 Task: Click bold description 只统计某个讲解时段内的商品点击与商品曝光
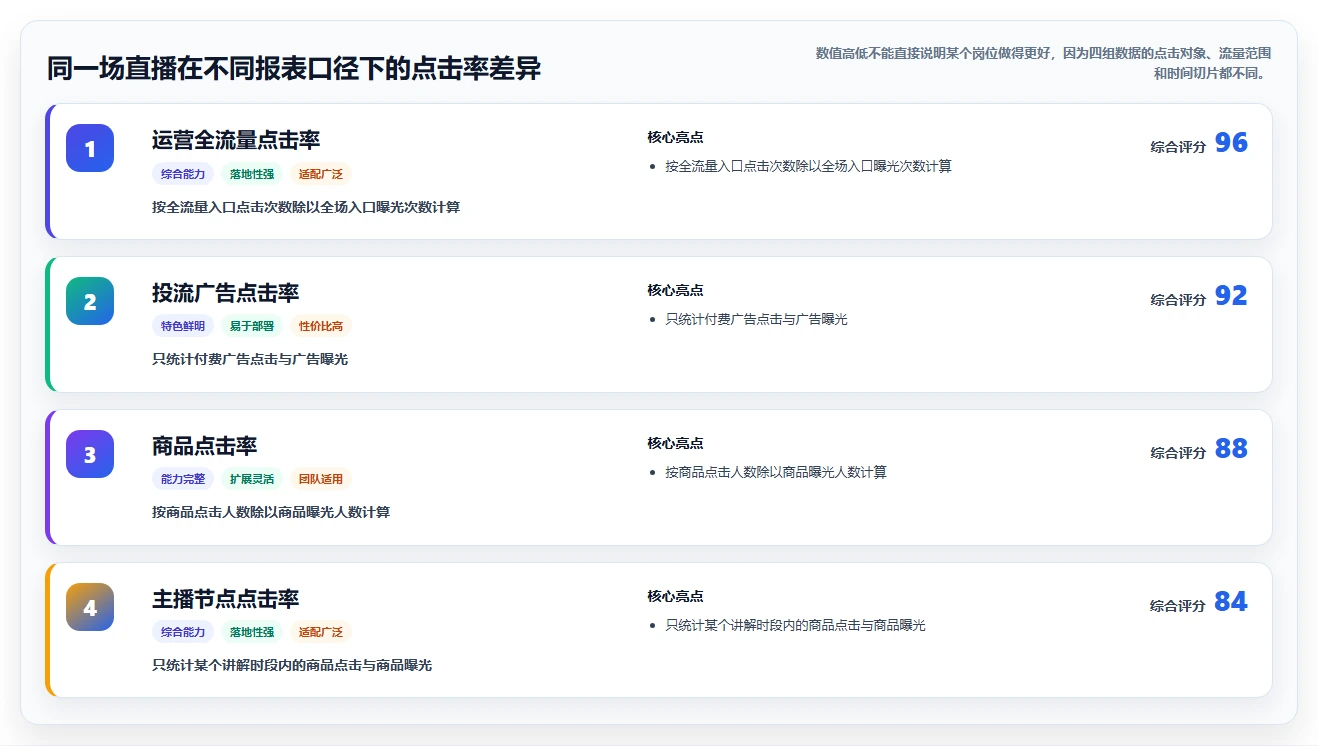click(292, 665)
